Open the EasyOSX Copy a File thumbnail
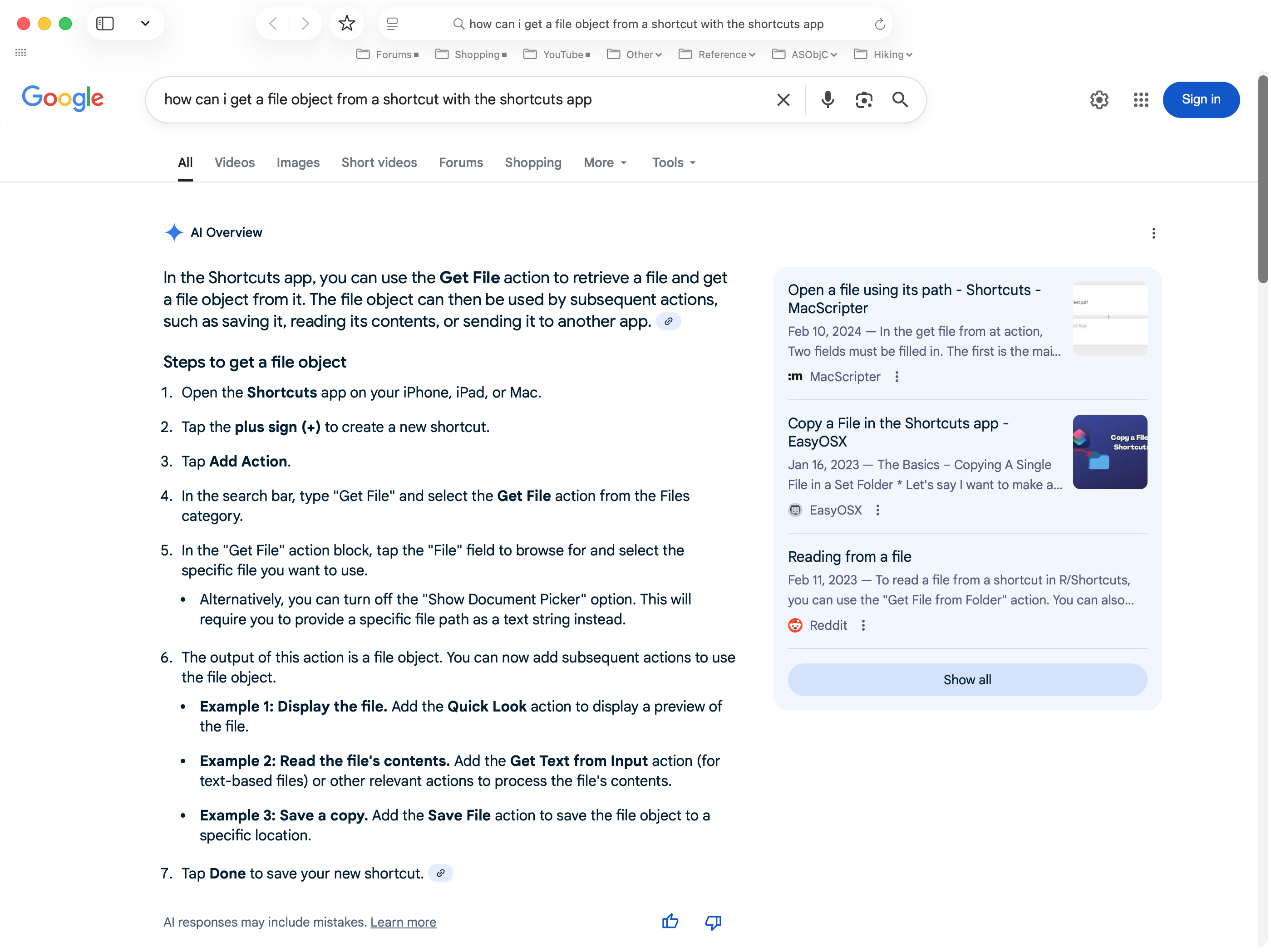Screen dimensions: 1271x952 [x=1109, y=451]
